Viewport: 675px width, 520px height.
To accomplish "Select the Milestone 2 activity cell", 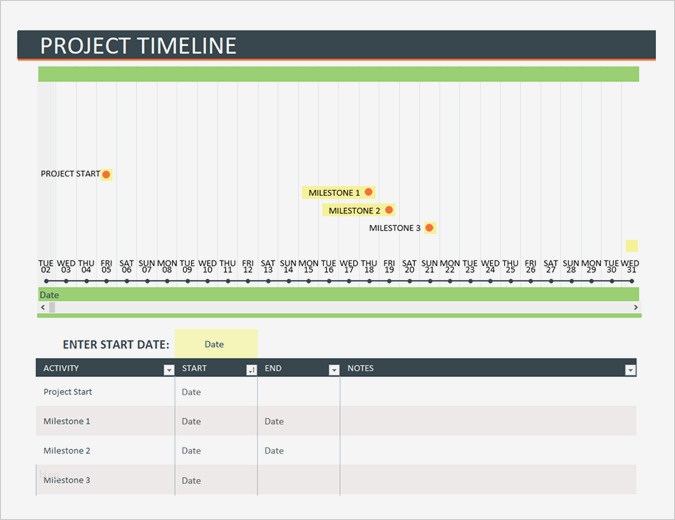I will point(105,450).
